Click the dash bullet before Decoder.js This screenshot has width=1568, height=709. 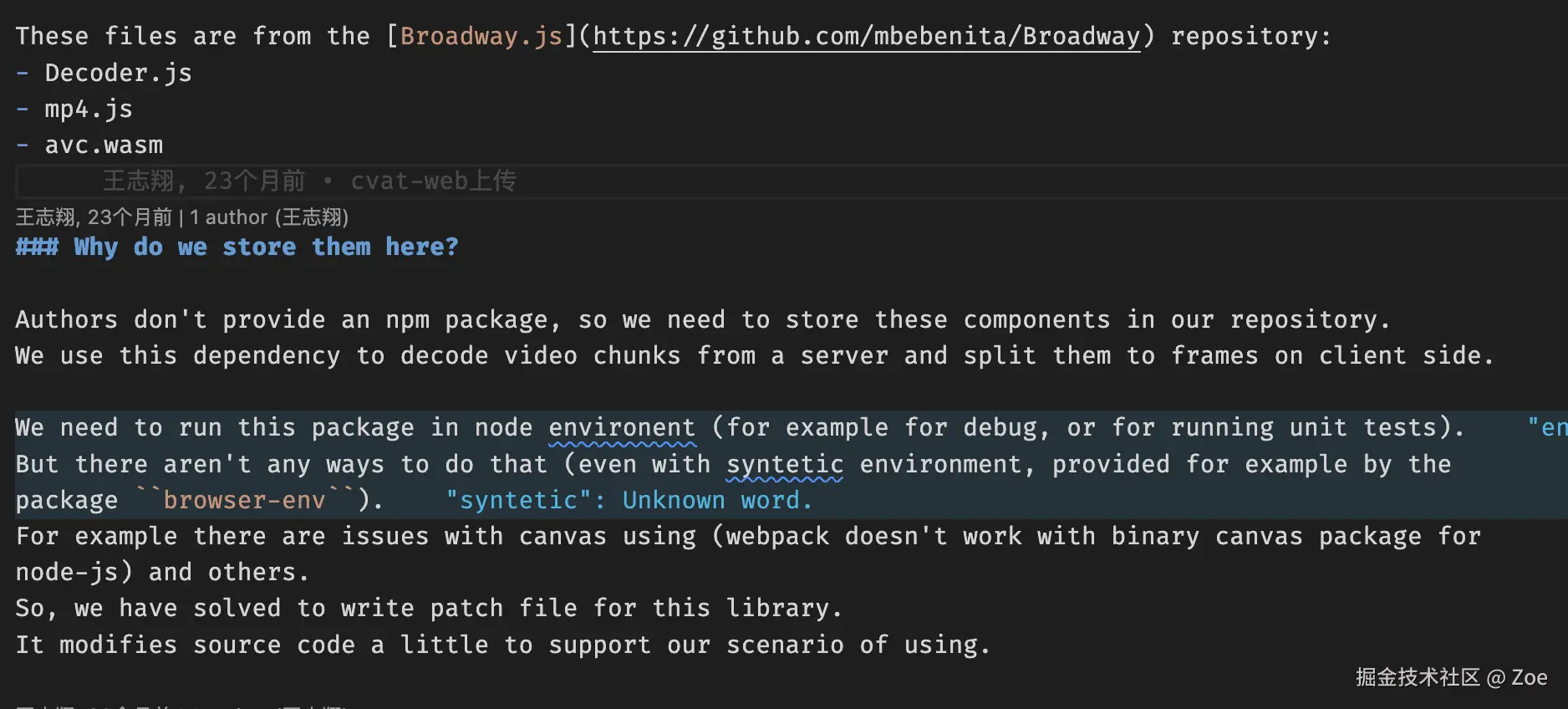(x=23, y=73)
